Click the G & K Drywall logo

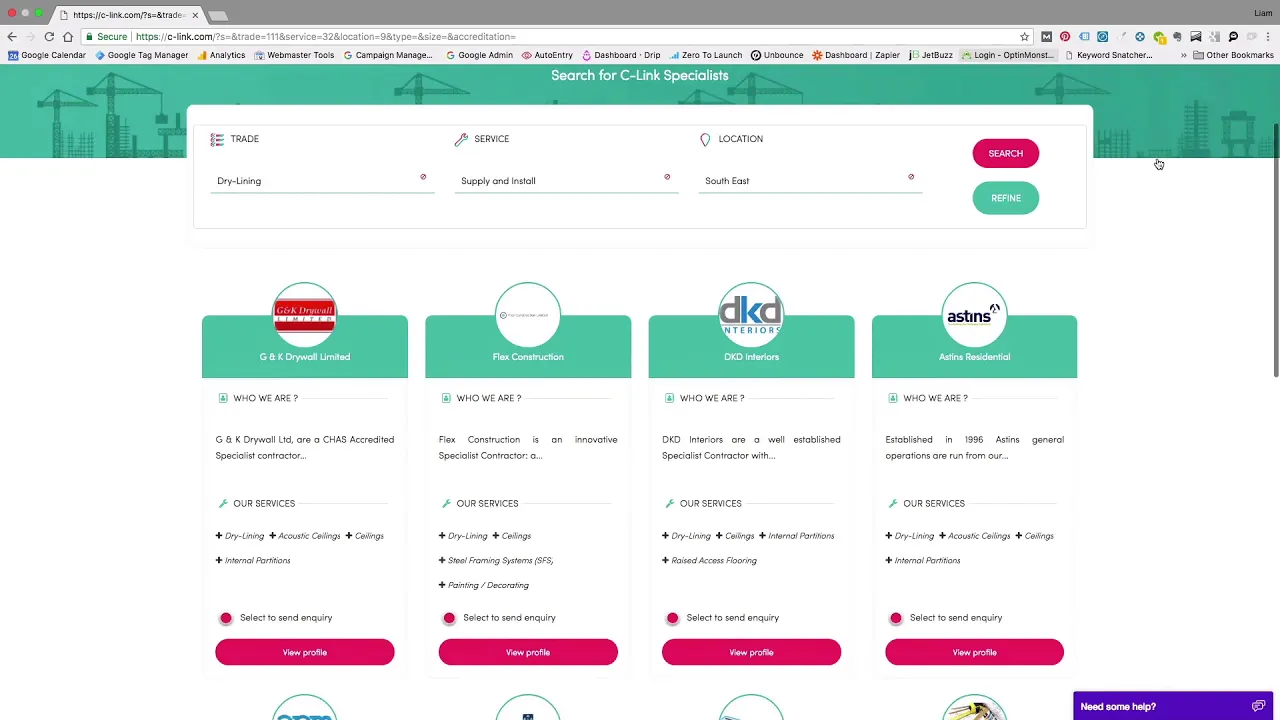[x=305, y=315]
